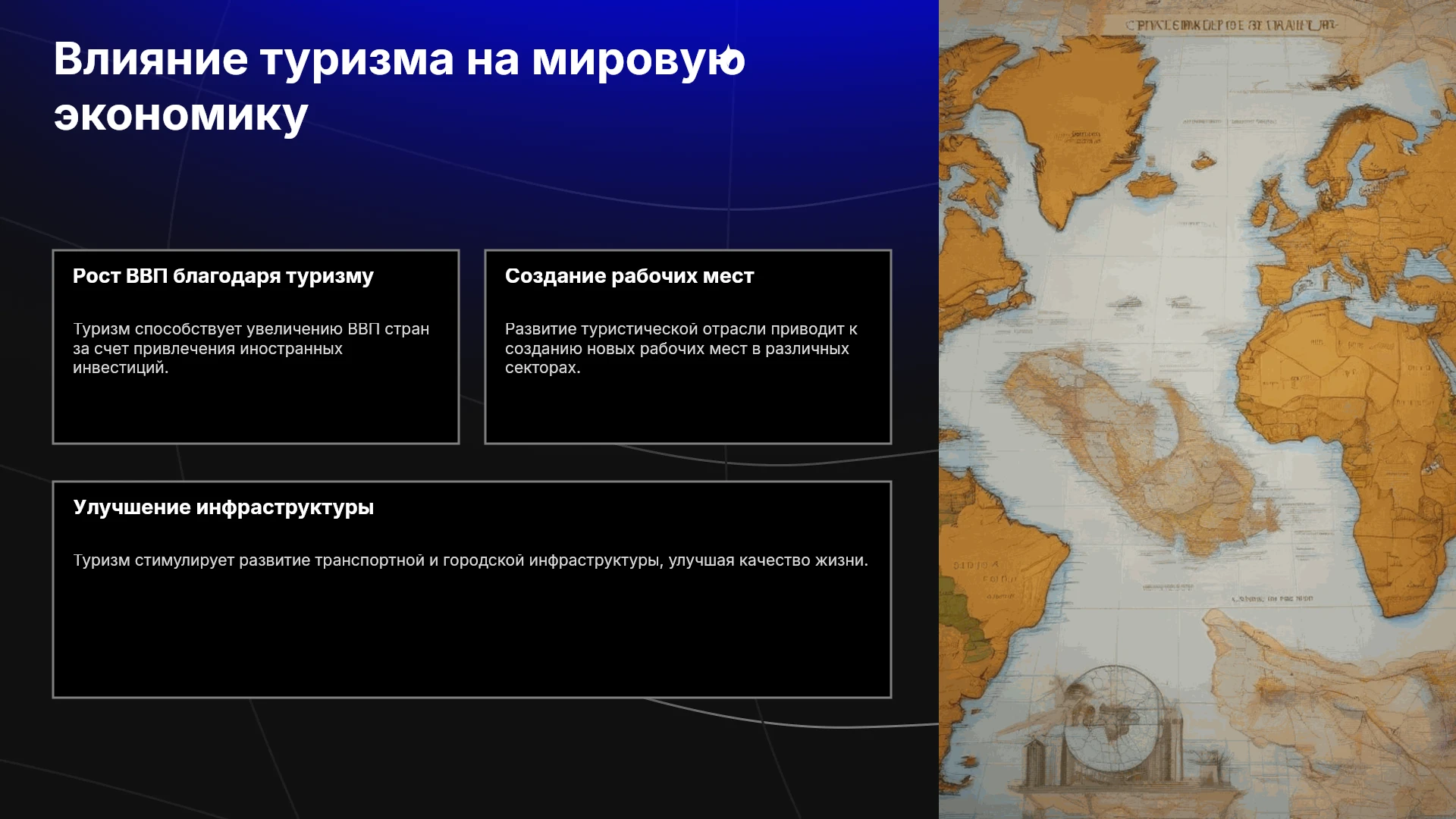Image resolution: width=1456 pixels, height=819 pixels.
Task: Click the paragraph about foreign investment 'Туризм способствует увеличению ВВП'
Action: (x=251, y=348)
